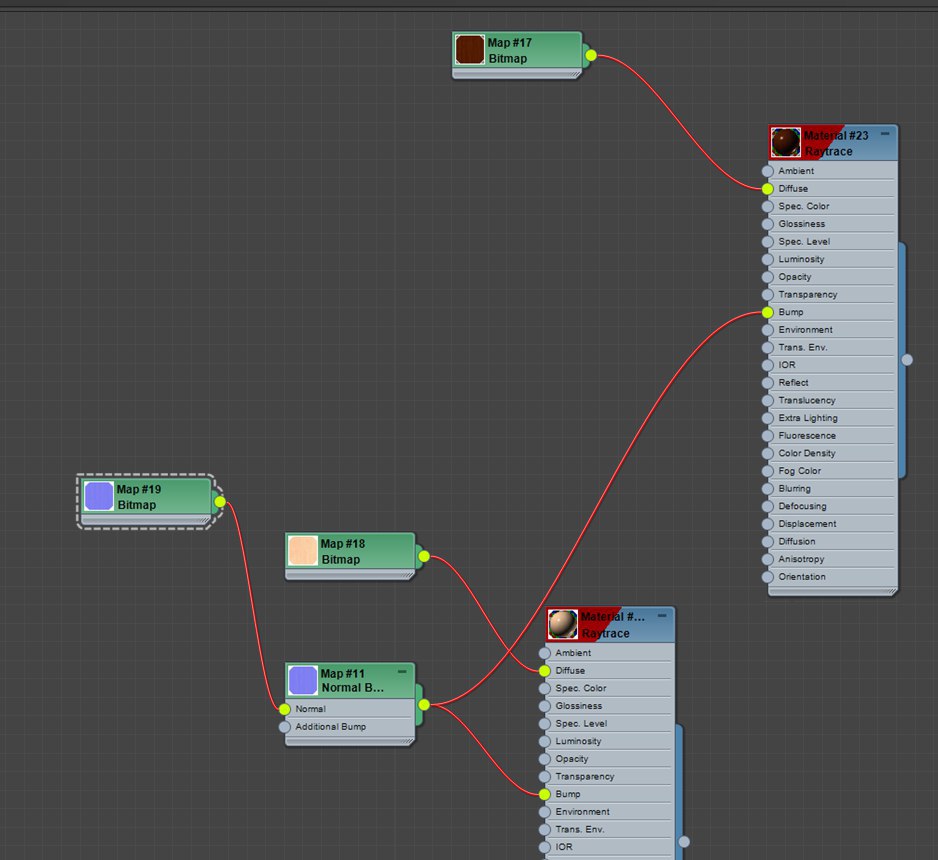Image resolution: width=938 pixels, height=860 pixels.
Task: Collapse the Map #11 Normal Bump node
Action: pos(402,672)
